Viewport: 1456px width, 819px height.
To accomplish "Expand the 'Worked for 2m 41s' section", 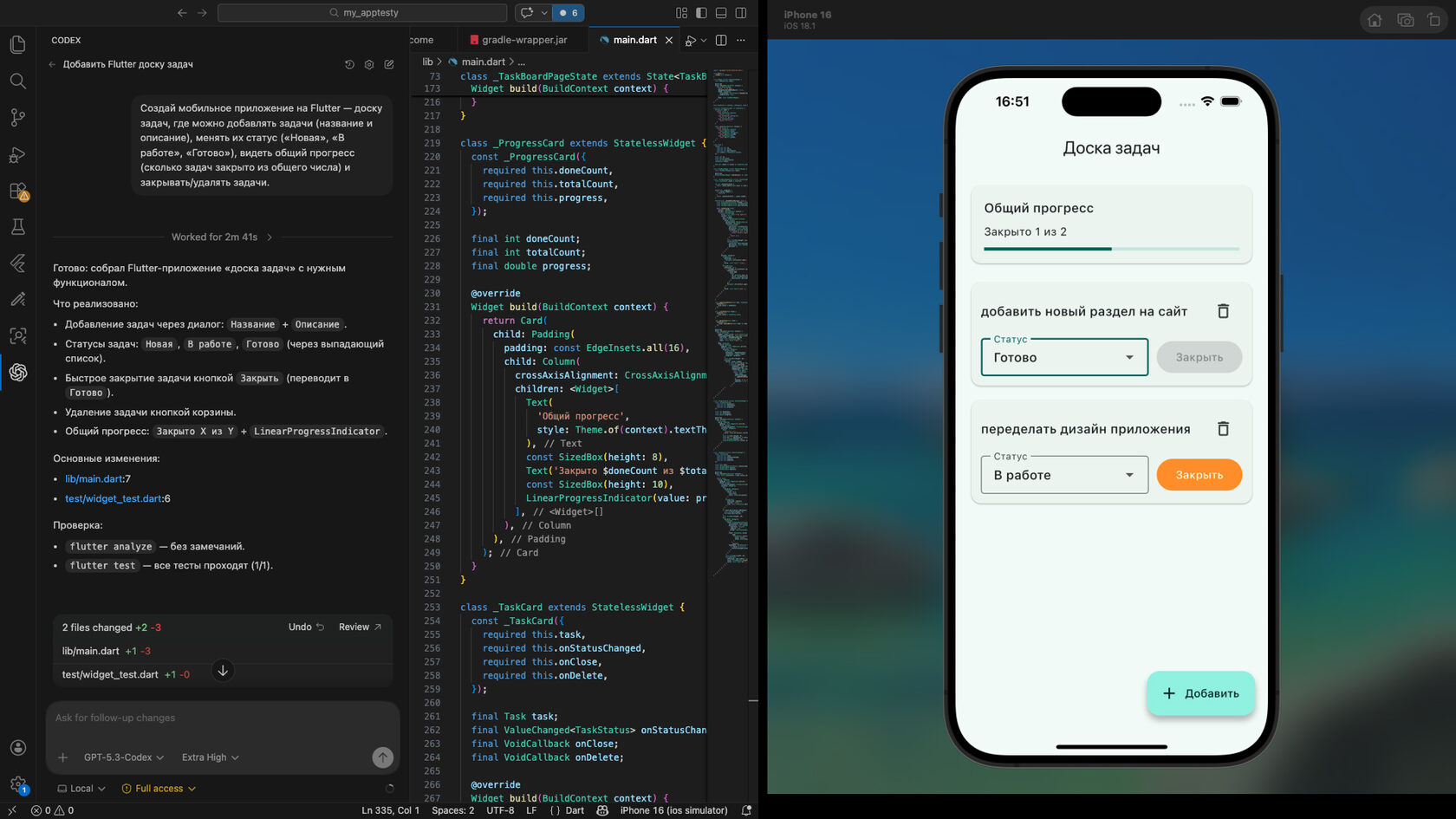I will point(222,237).
